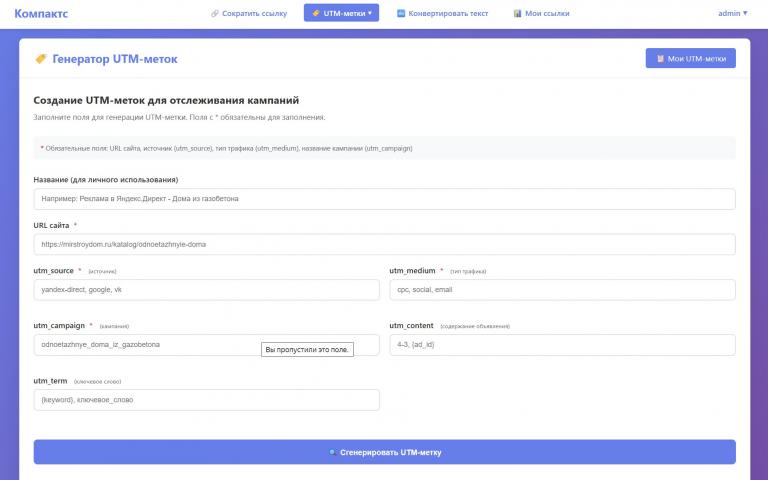Focus the utm_content input field
The width and height of the screenshot is (768, 480).
[562, 344]
